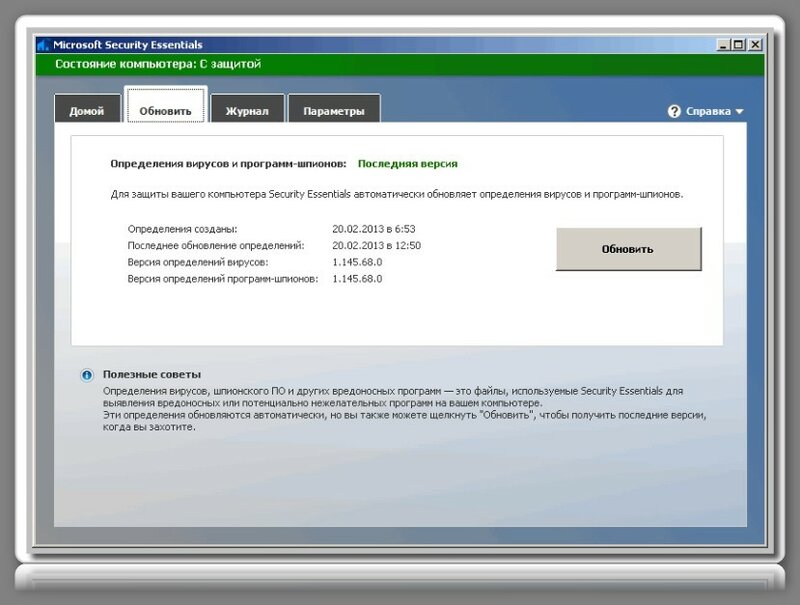800x605 pixels.
Task: Open the Домой tab
Action: coord(87,110)
